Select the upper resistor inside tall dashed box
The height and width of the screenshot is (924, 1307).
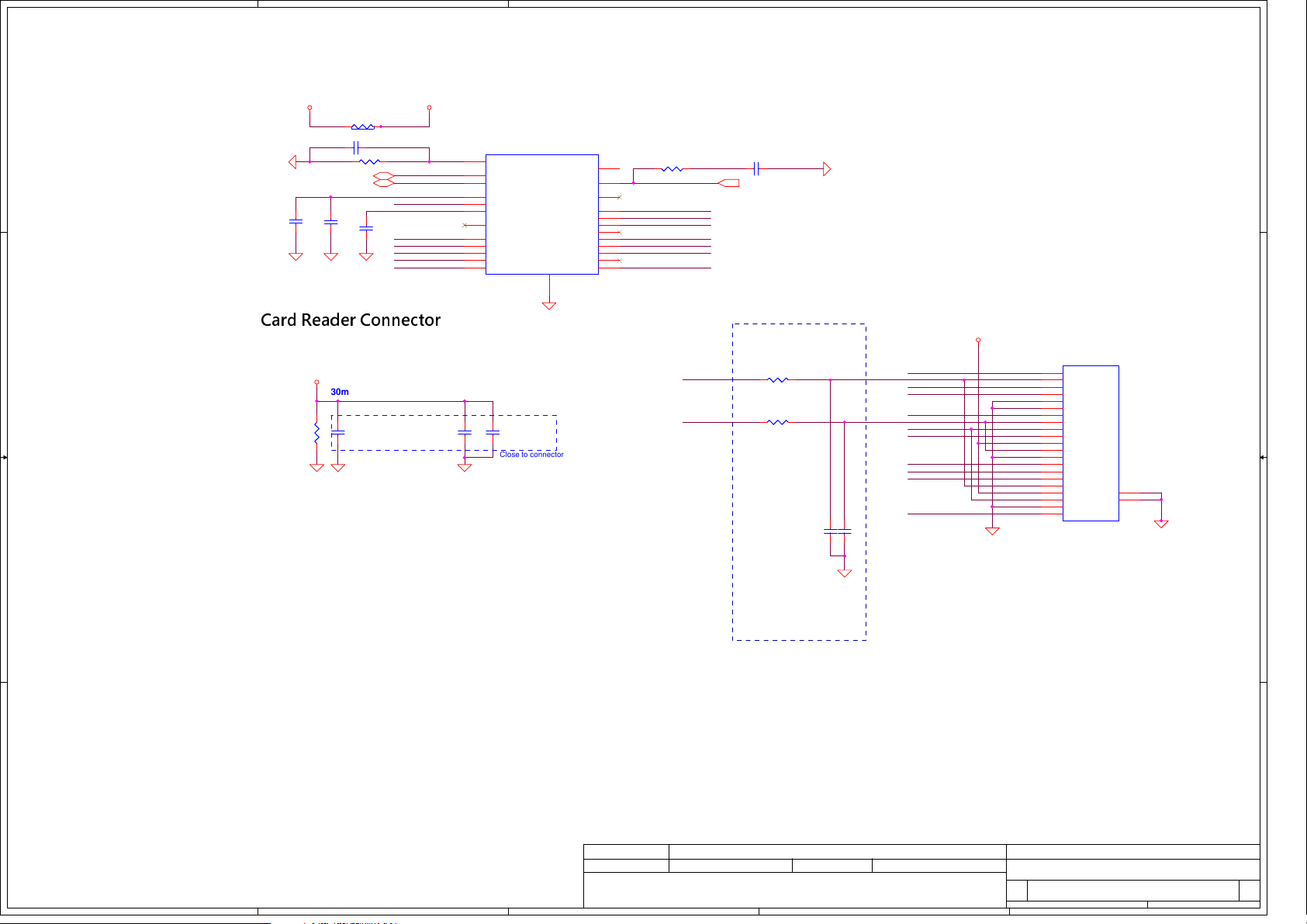777,380
